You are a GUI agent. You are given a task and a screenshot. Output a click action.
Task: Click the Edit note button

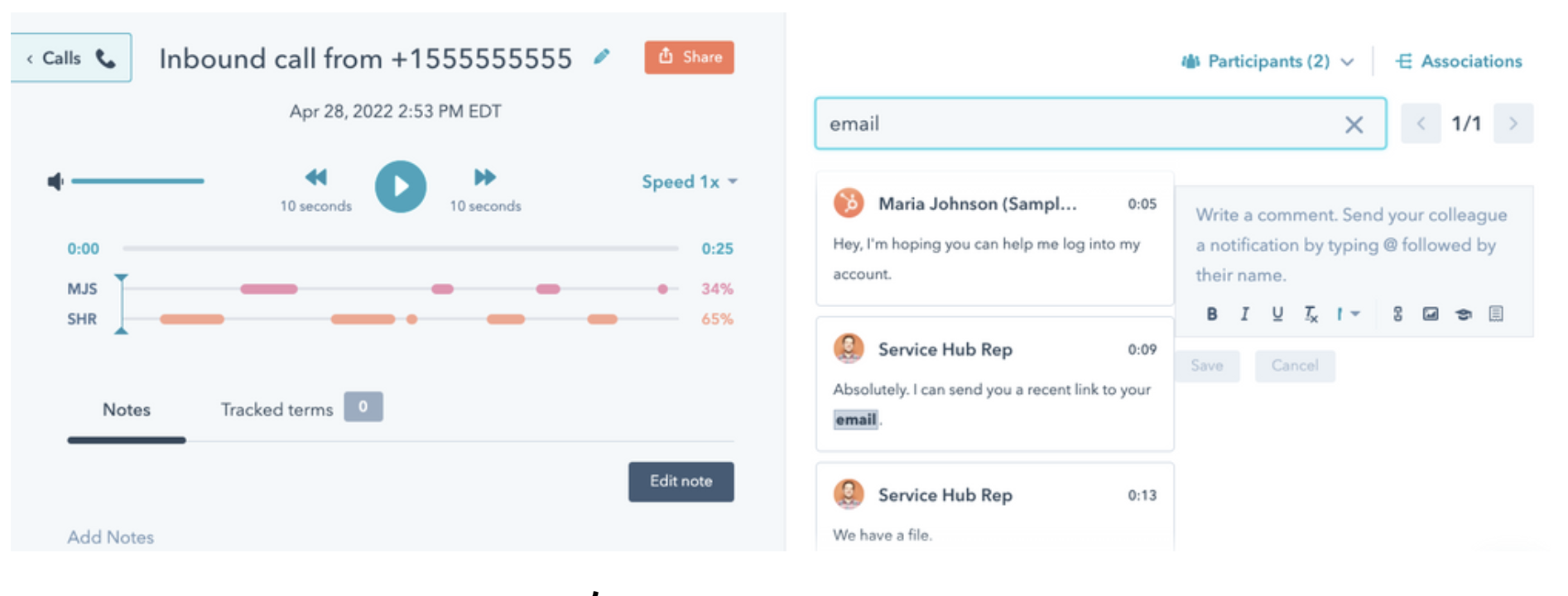coord(681,481)
